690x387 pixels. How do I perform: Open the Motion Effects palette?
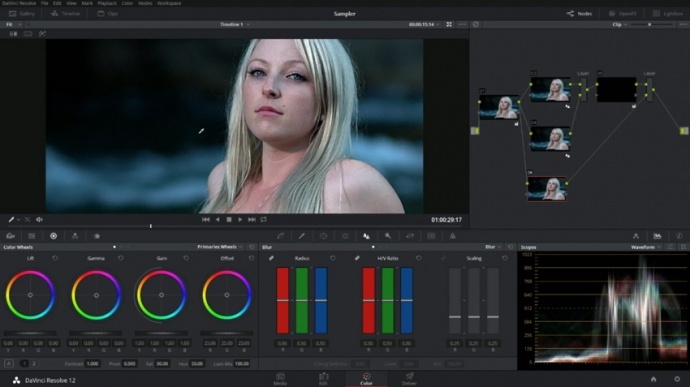[97, 236]
